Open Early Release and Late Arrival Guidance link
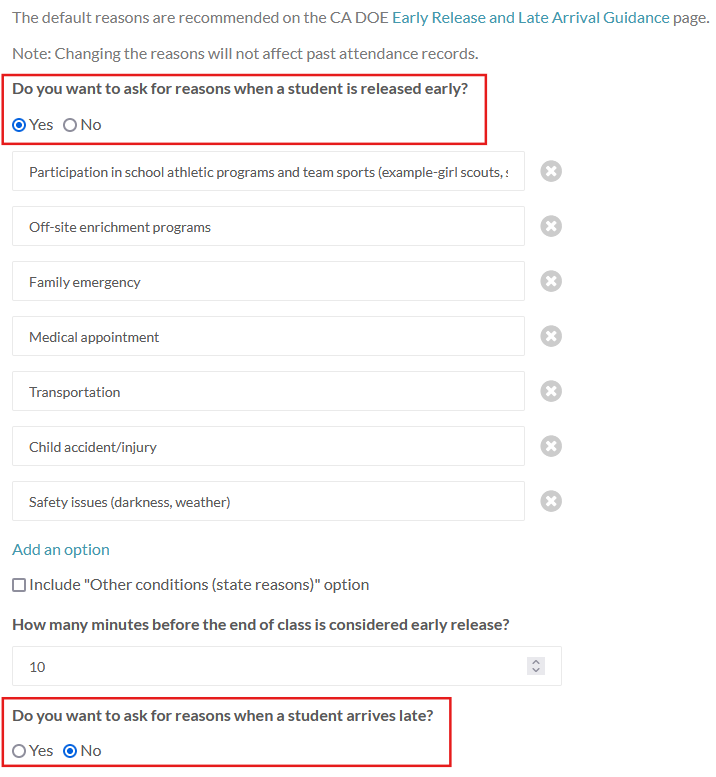Image resolution: width=716 pixels, height=777 pixels. pyautogui.click(x=530, y=17)
